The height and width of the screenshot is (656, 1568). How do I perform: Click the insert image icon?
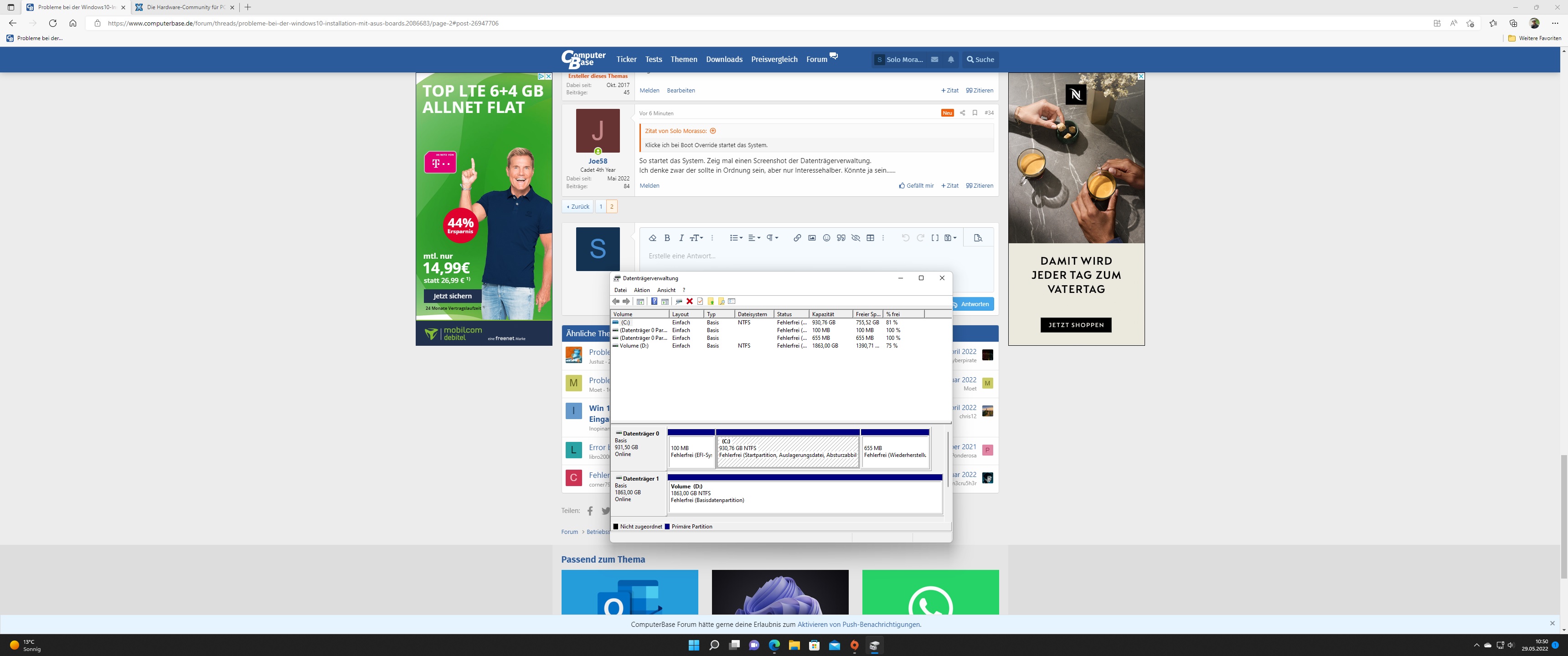[811, 238]
